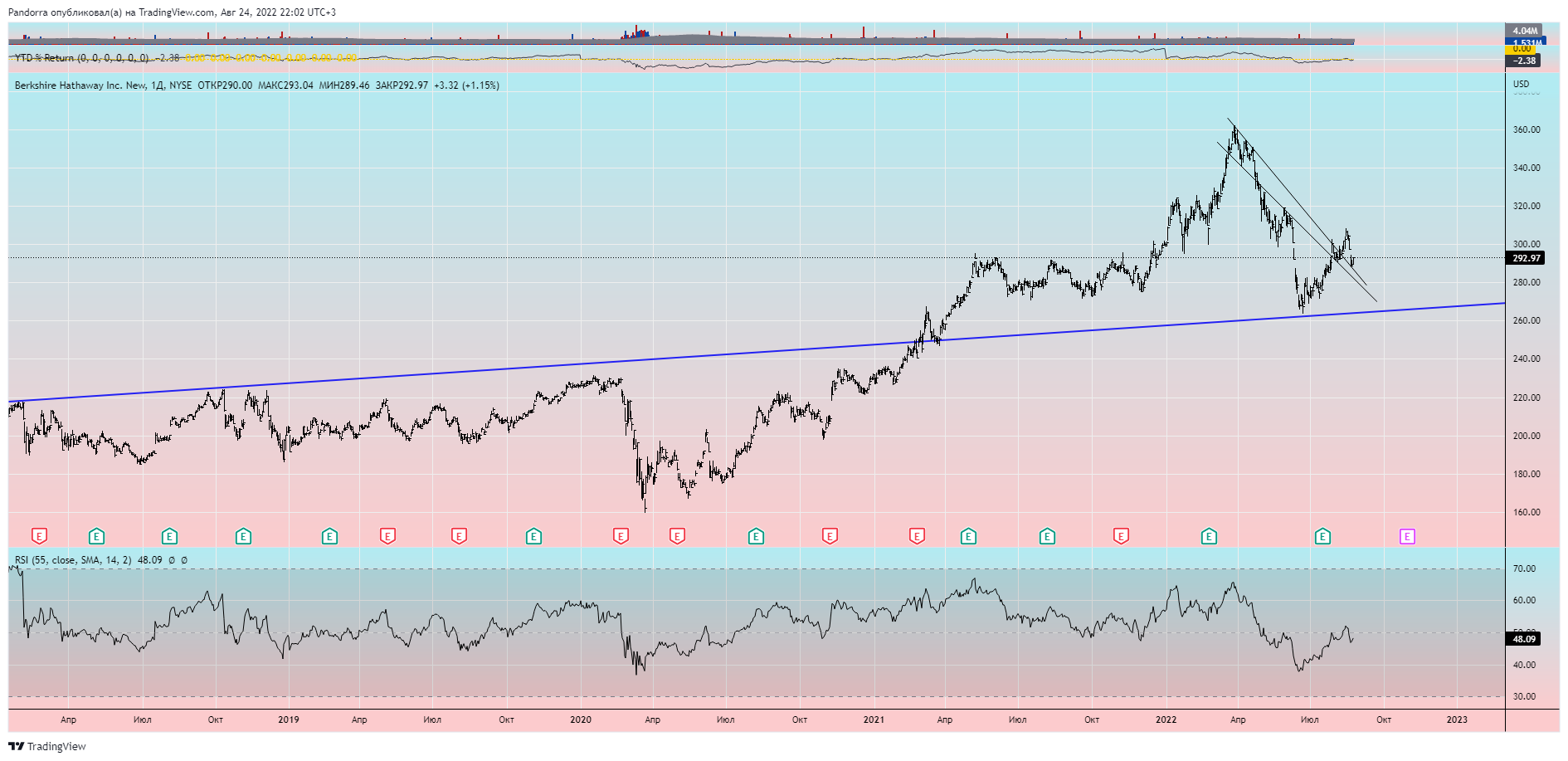
Task: Click the 180.00 price scale label
Action: pyautogui.click(x=1527, y=474)
